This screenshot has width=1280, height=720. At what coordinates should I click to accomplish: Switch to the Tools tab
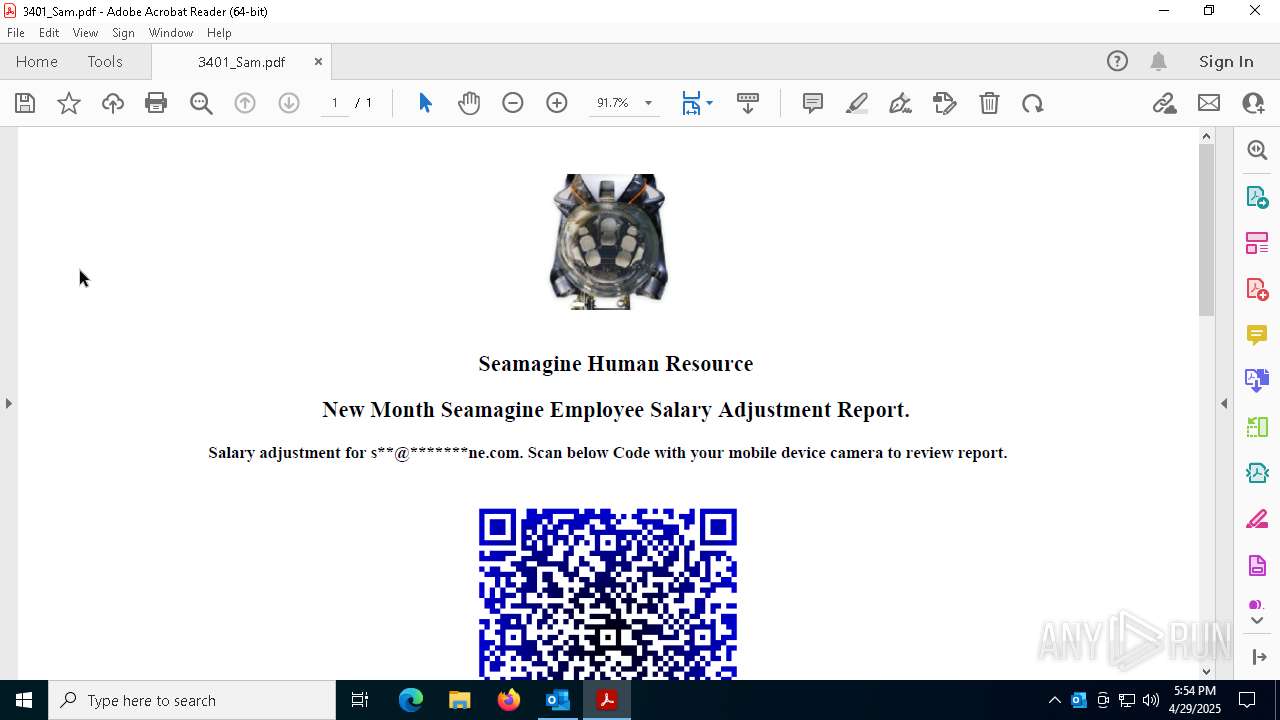click(x=105, y=61)
